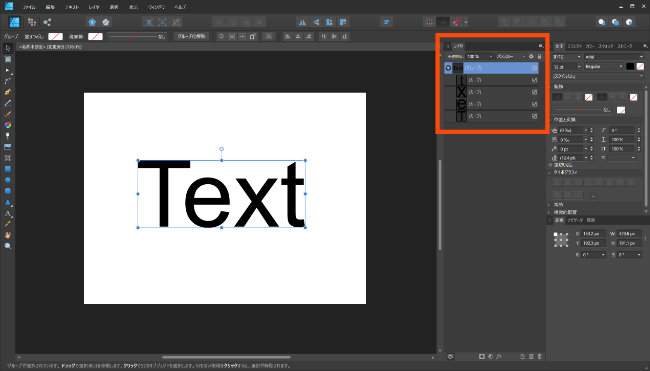The height and width of the screenshot is (371, 650).
Task: Toggle visibility of the 'X' curve layer
Action: 534,92
